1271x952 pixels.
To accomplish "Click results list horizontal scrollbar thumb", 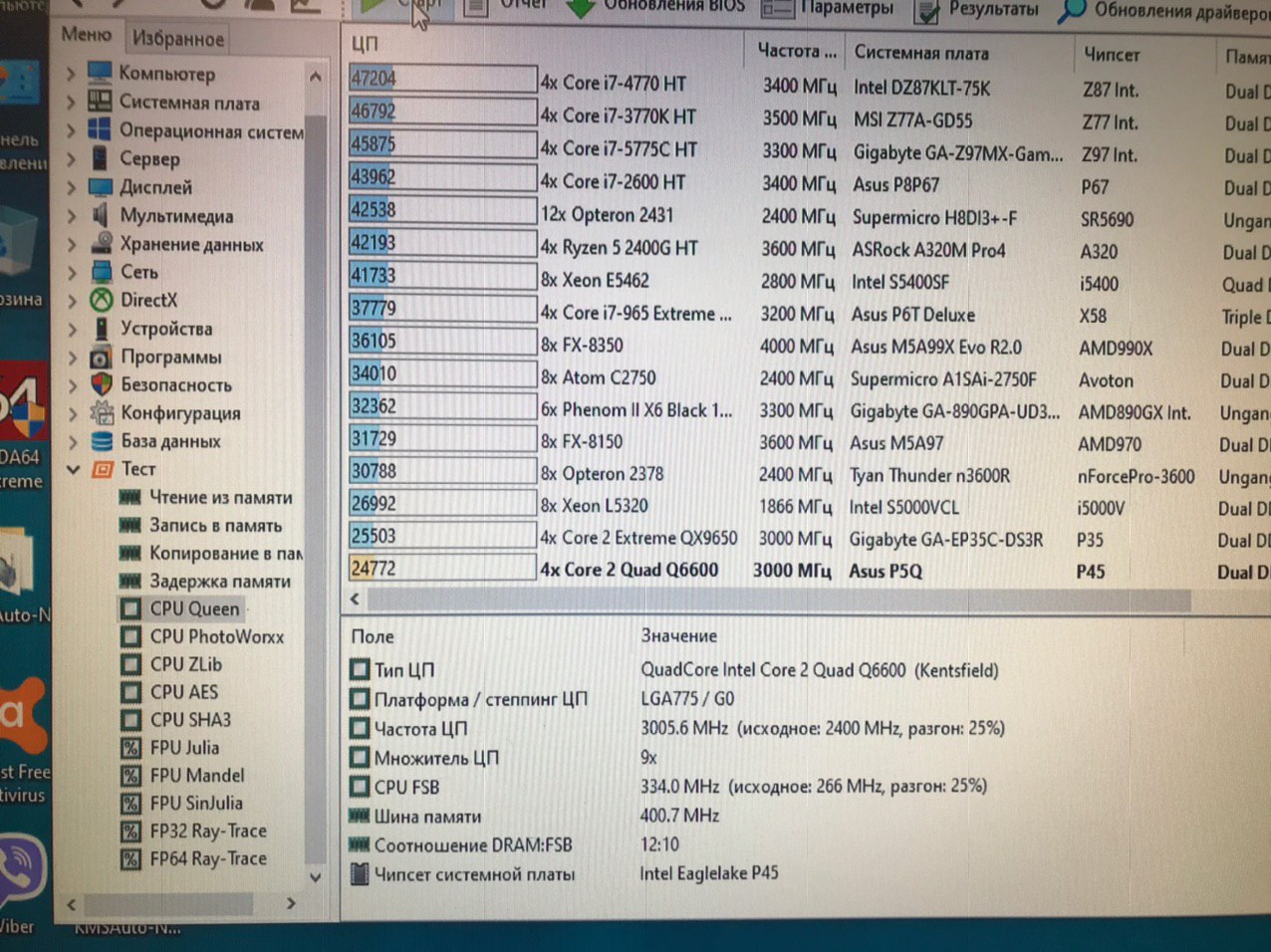I will tap(779, 599).
